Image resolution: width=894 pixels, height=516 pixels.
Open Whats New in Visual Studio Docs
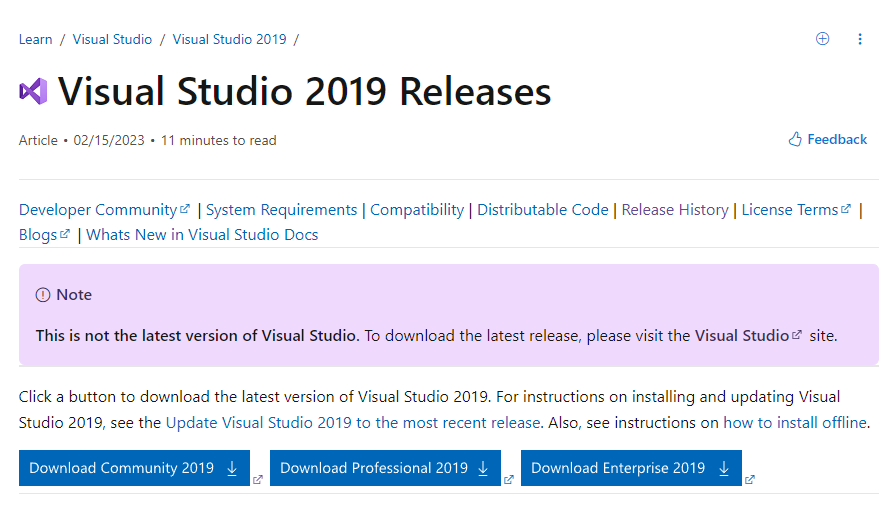point(202,235)
